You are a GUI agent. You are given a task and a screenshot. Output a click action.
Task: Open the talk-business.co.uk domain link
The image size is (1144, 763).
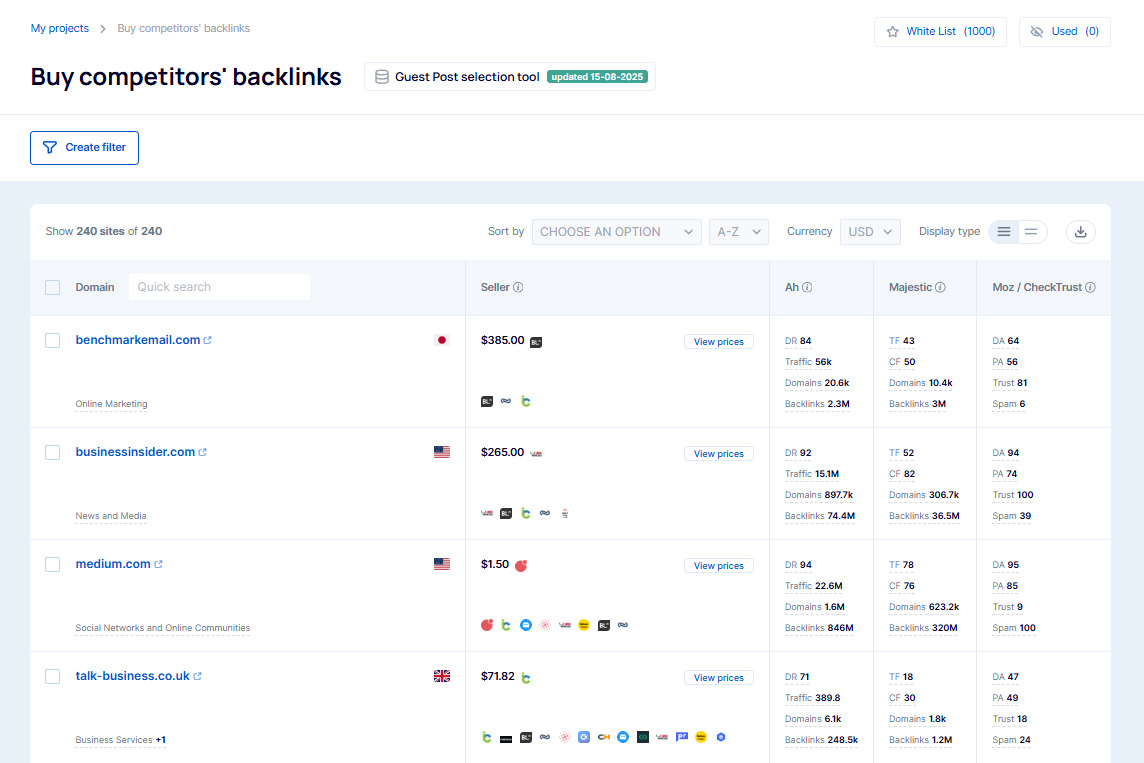click(x=132, y=676)
